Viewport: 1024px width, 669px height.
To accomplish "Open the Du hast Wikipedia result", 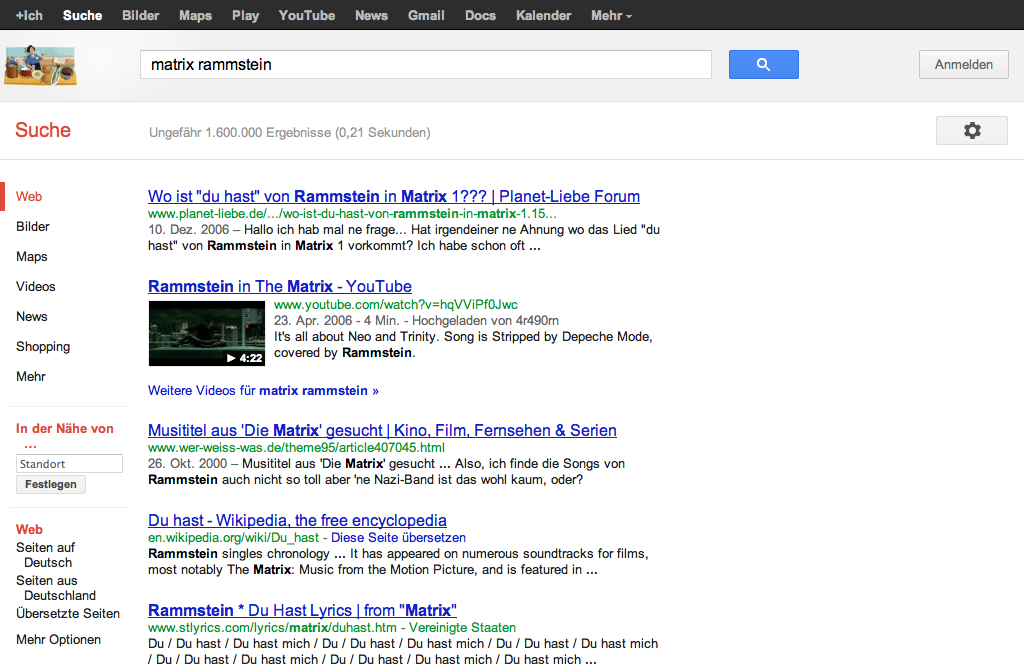I will pyautogui.click(x=297, y=520).
